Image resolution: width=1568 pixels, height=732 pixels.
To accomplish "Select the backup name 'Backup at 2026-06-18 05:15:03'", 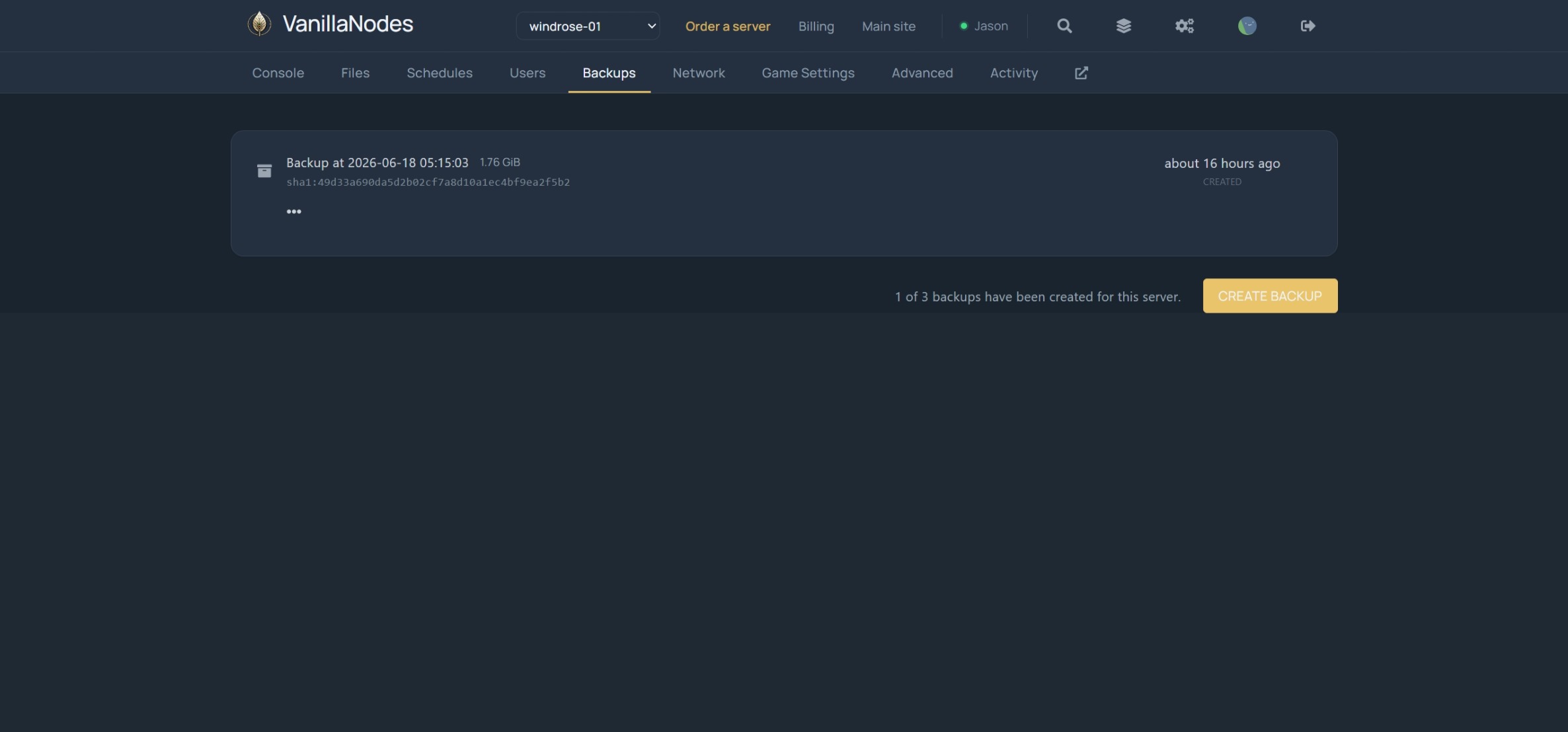I will (x=377, y=163).
